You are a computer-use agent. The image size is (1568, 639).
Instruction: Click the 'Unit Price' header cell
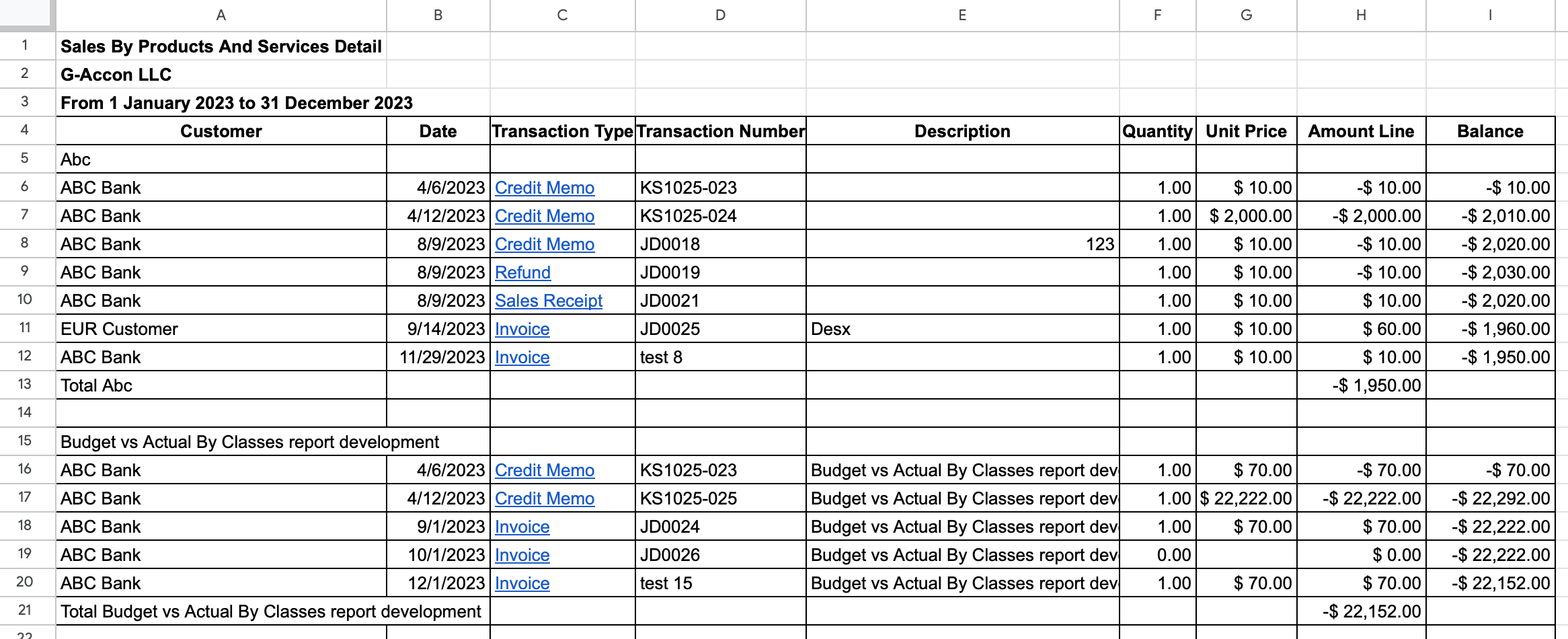click(1247, 131)
